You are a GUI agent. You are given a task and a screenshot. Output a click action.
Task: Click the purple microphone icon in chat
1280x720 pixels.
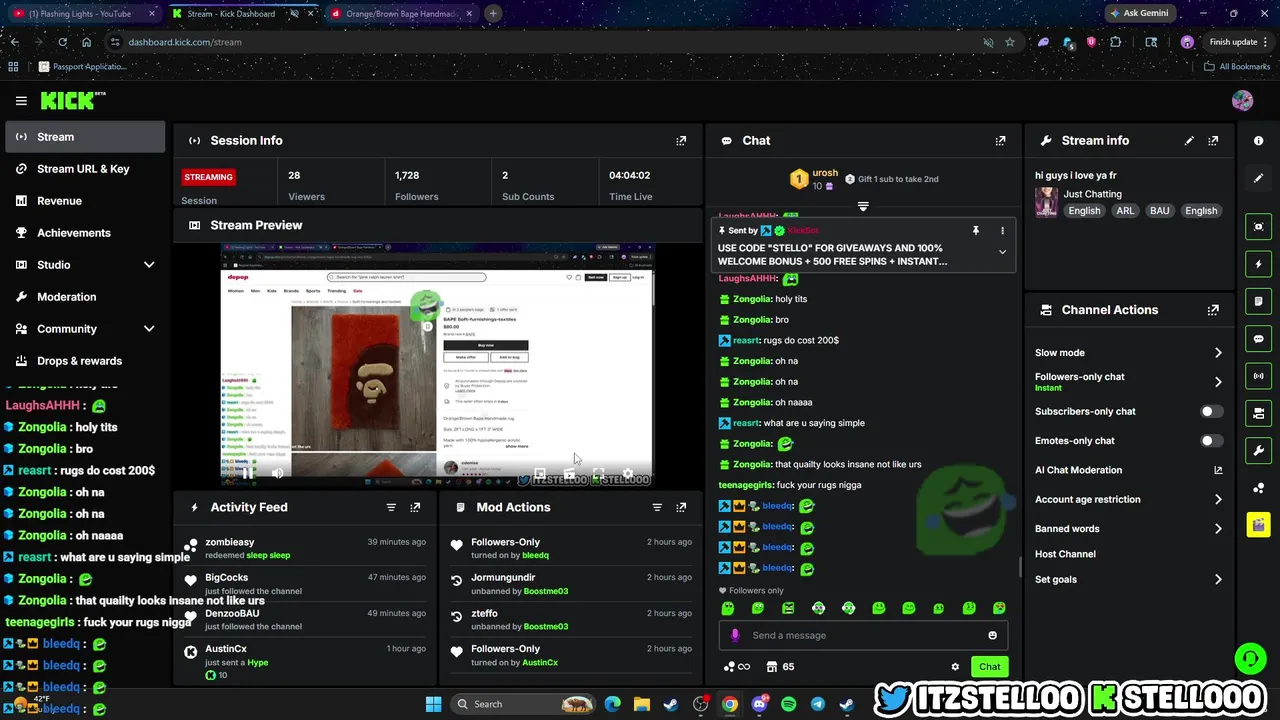[735, 635]
